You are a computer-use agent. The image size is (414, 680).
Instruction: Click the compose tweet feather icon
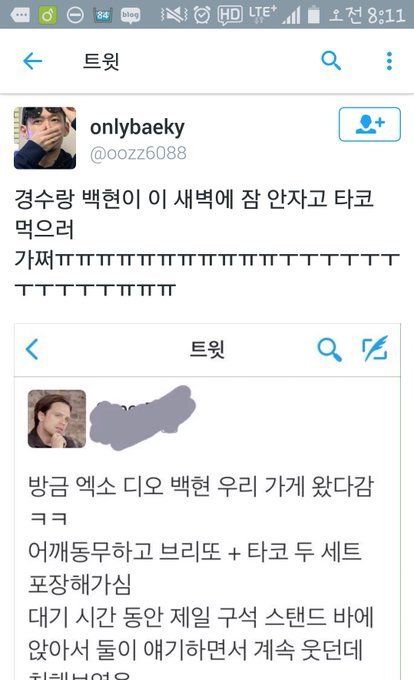(375, 348)
